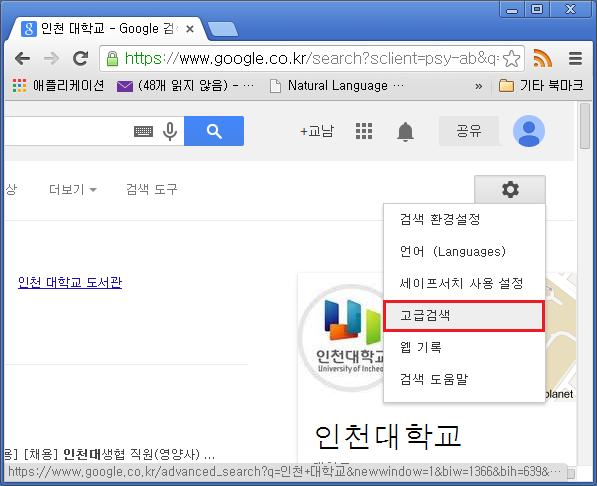
Task: Select 검색 환경설정 from settings menu
Action: click(465, 219)
